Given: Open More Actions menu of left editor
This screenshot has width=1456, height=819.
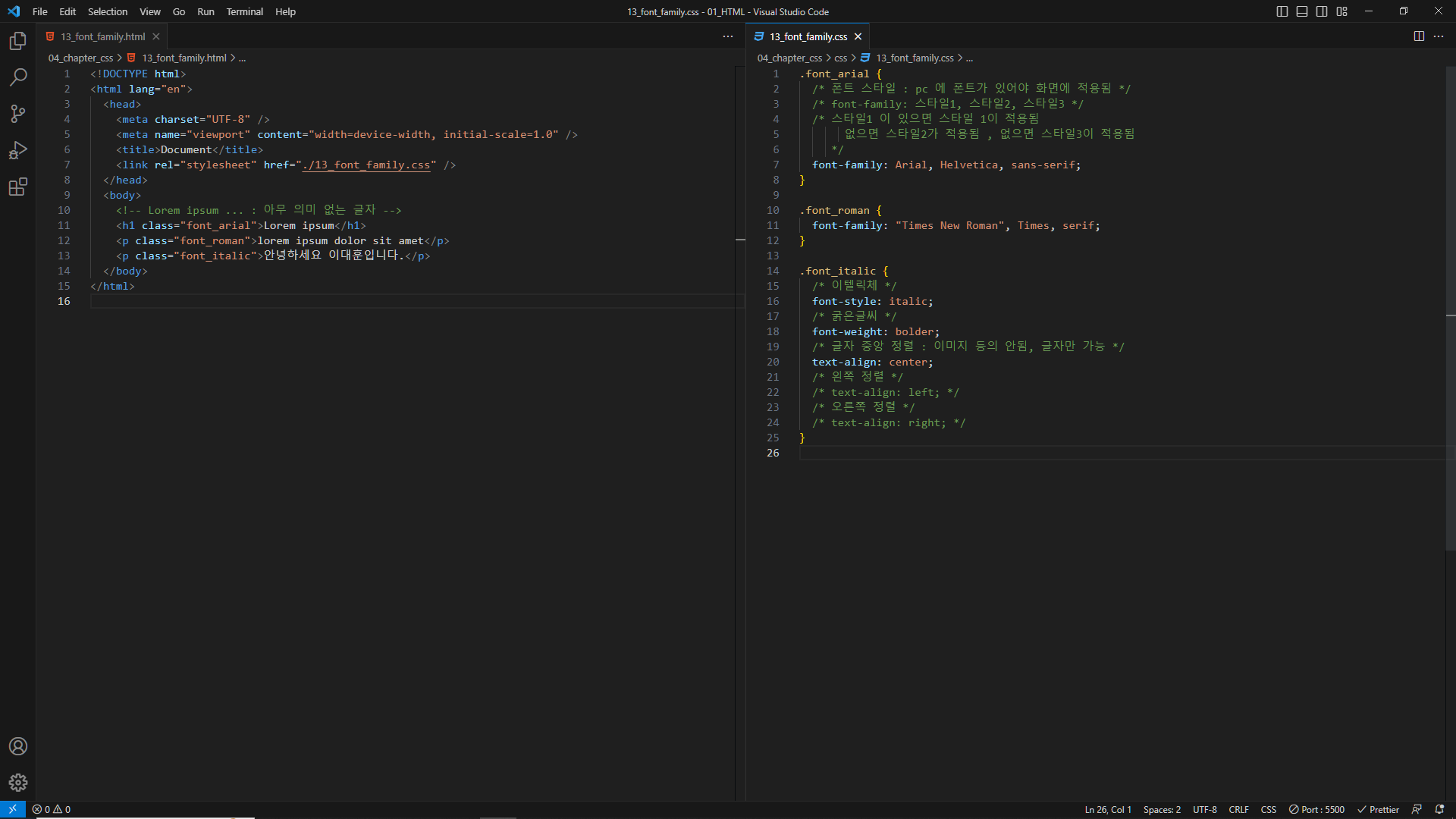Looking at the screenshot, I should pyautogui.click(x=728, y=36).
